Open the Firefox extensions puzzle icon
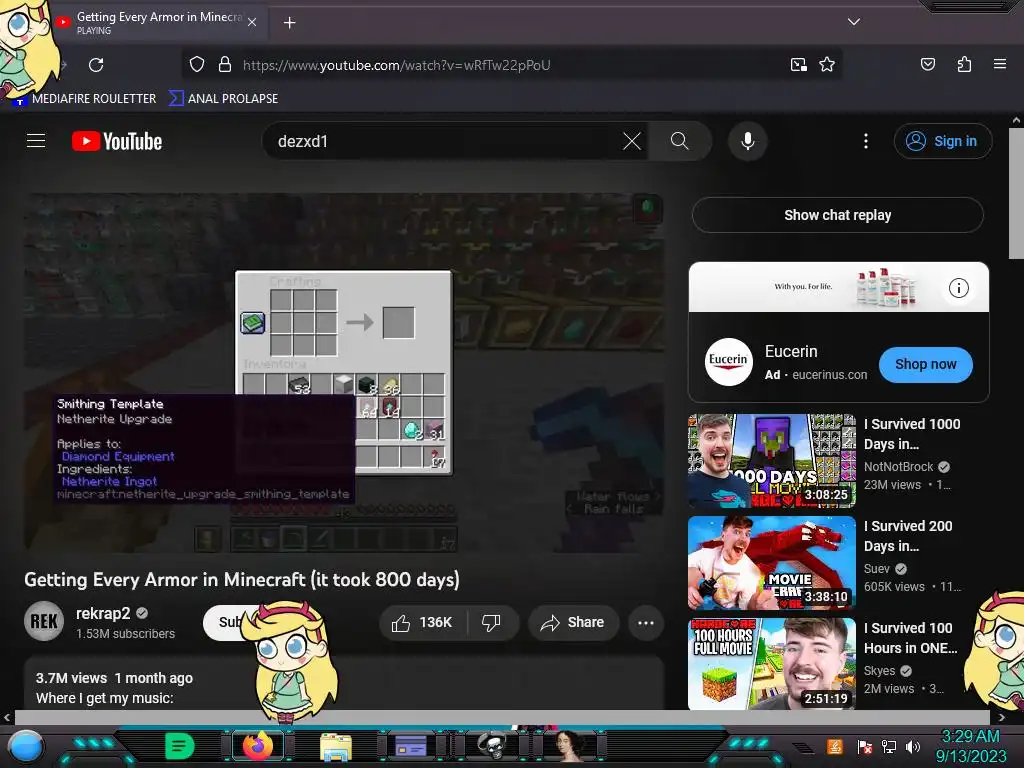Screen dimensions: 1024x768 pos(964,64)
